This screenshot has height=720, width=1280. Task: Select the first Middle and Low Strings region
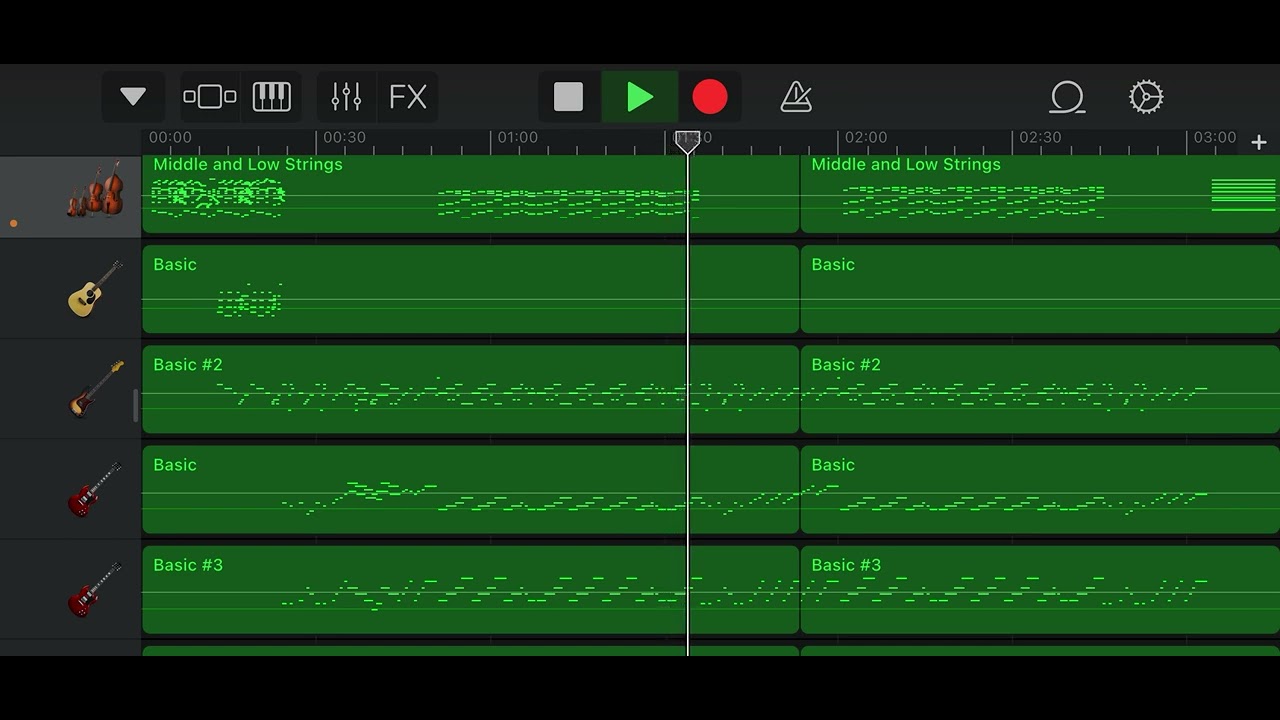tap(471, 194)
